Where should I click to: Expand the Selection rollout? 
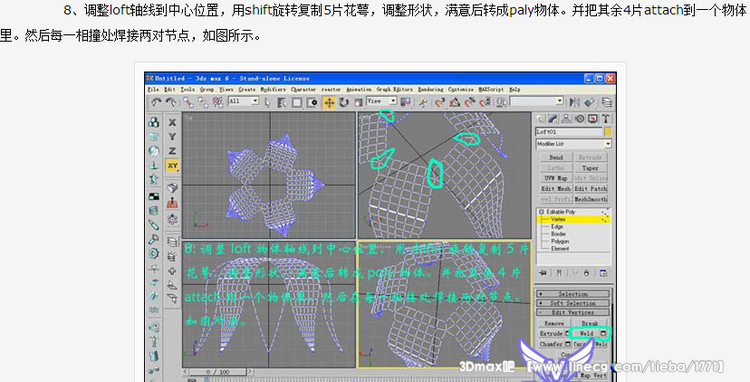click(x=573, y=294)
